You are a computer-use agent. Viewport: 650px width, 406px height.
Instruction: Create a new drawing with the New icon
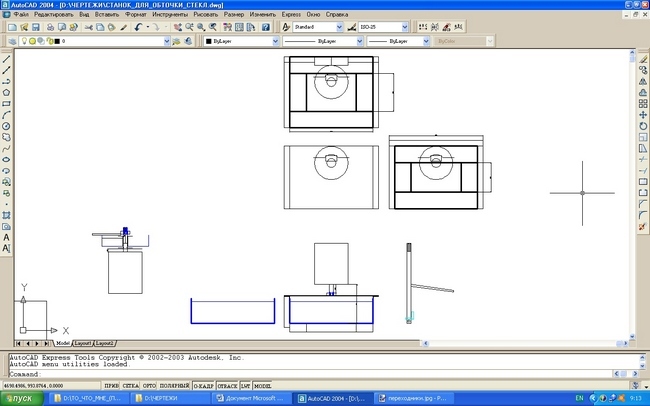click(12, 27)
